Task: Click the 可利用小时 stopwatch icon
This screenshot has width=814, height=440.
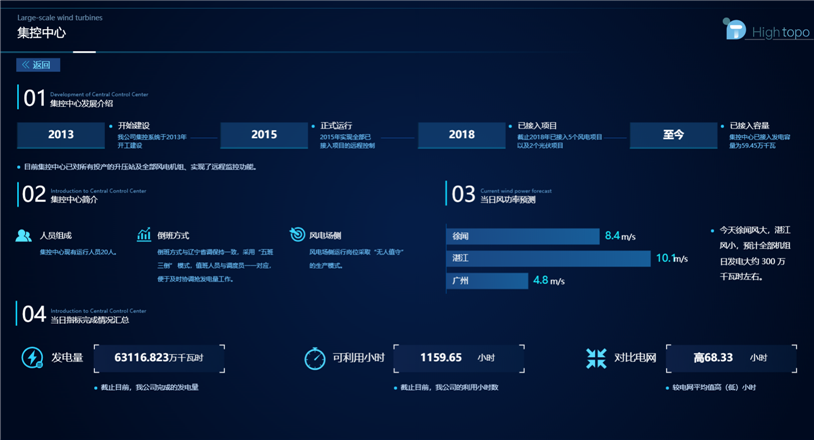Action: point(315,358)
